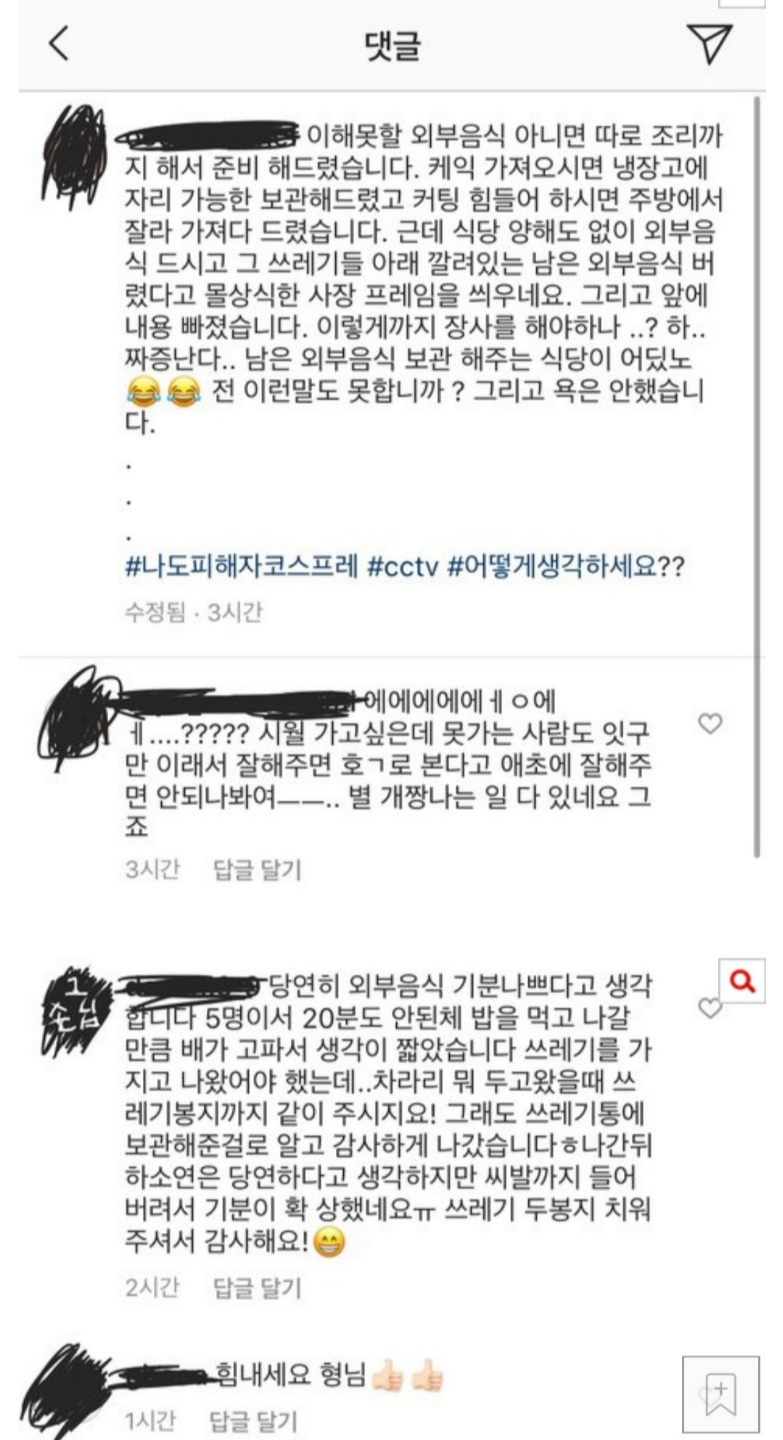The height and width of the screenshot is (1440, 783).
Task: Tap the 댓글 header title
Action: 393,45
